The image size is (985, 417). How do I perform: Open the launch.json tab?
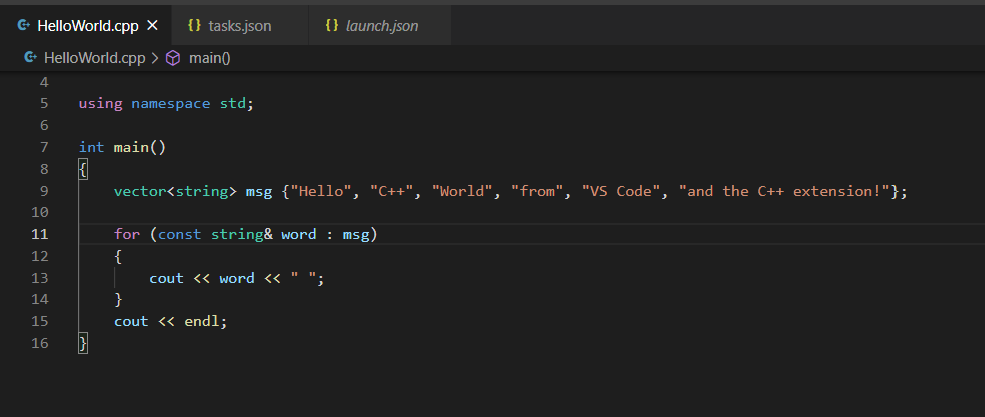click(381, 26)
